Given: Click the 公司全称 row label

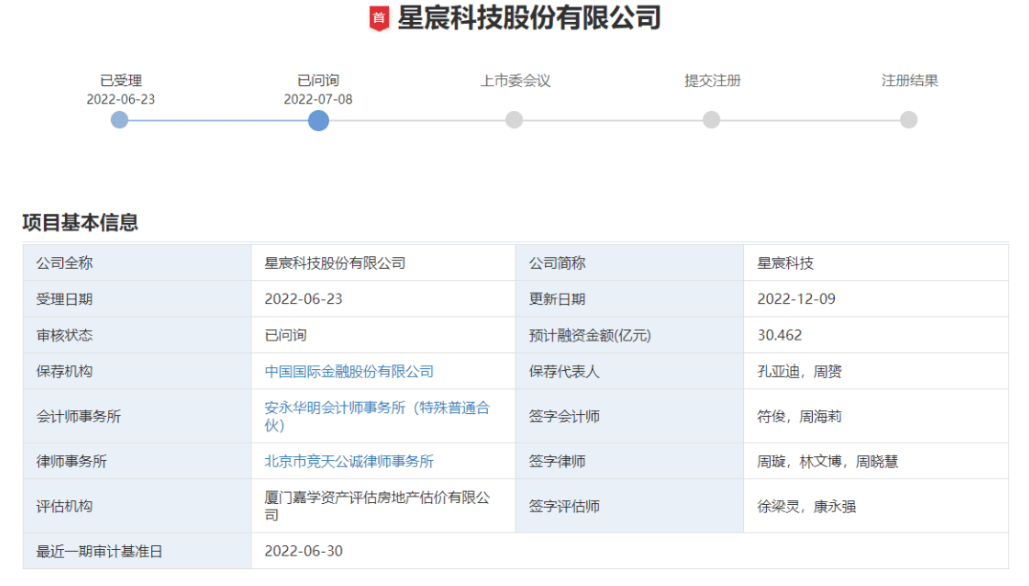Looking at the screenshot, I should coord(64,263).
